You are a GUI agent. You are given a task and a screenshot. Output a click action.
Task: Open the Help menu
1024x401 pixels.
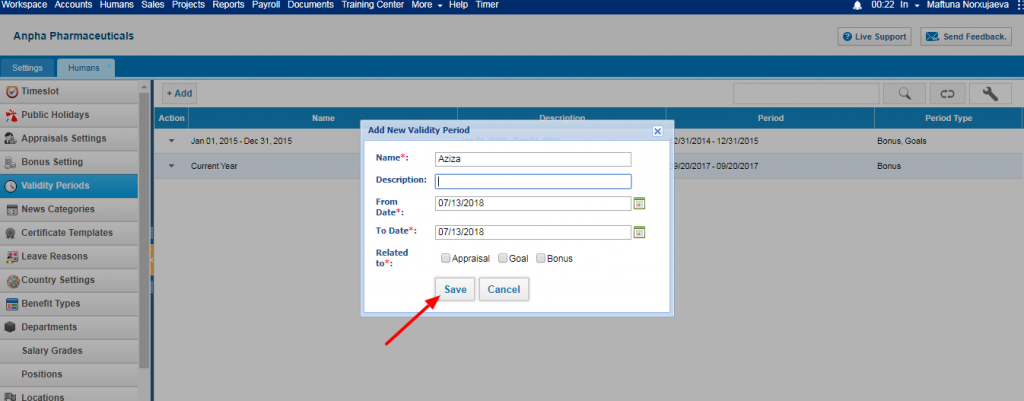coord(458,5)
